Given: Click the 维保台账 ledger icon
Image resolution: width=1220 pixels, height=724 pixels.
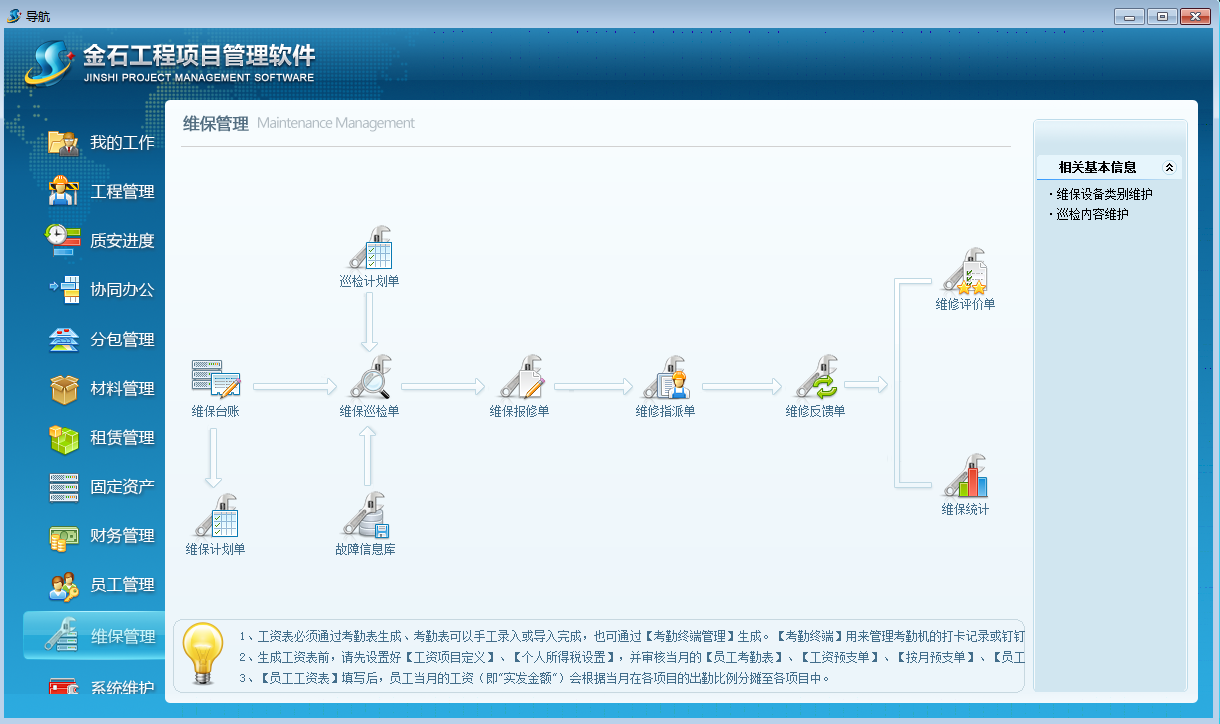Looking at the screenshot, I should [x=215, y=379].
